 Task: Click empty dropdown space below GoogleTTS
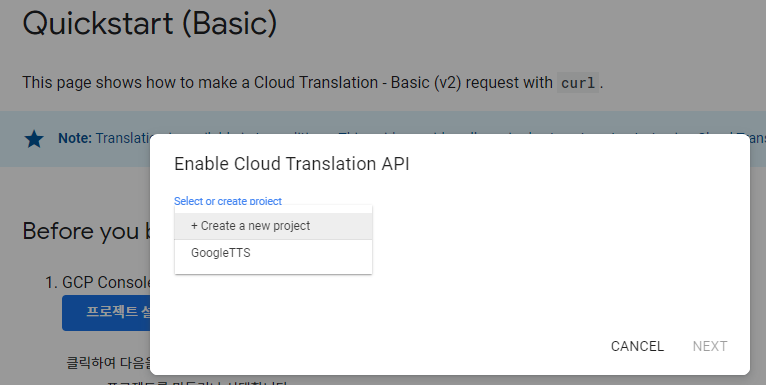273,270
